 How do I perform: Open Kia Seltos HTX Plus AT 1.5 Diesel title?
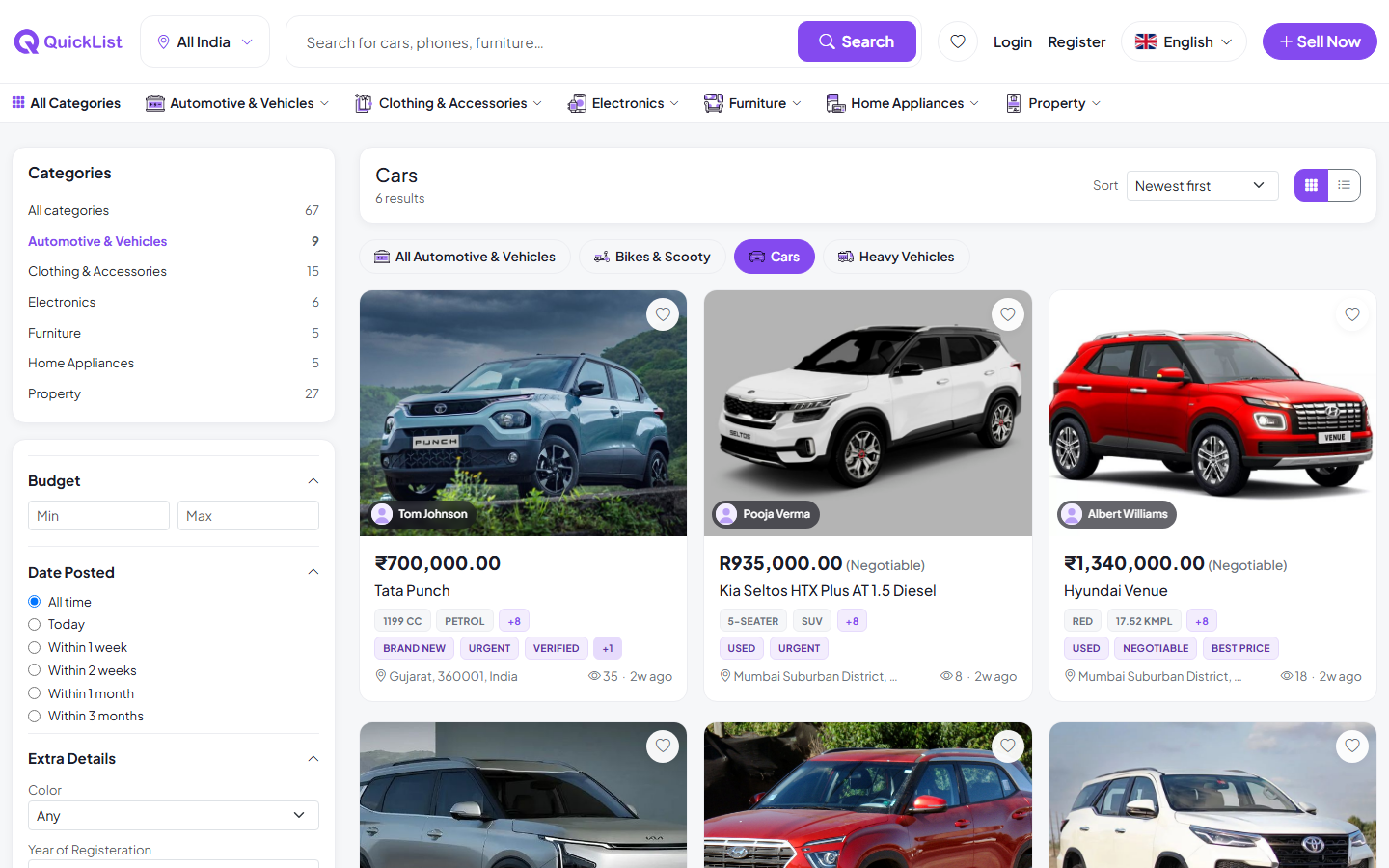(828, 590)
